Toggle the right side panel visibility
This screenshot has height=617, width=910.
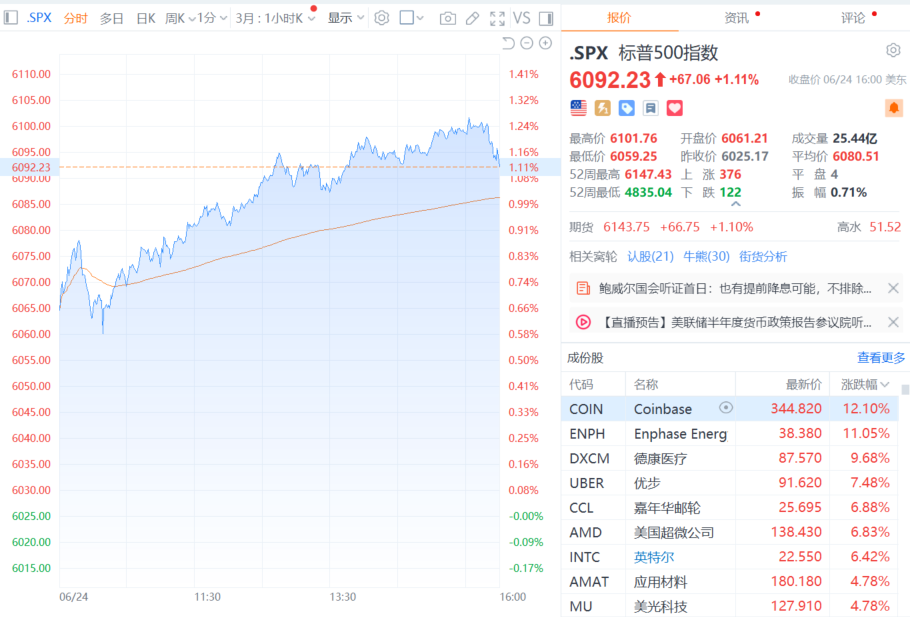coord(545,18)
